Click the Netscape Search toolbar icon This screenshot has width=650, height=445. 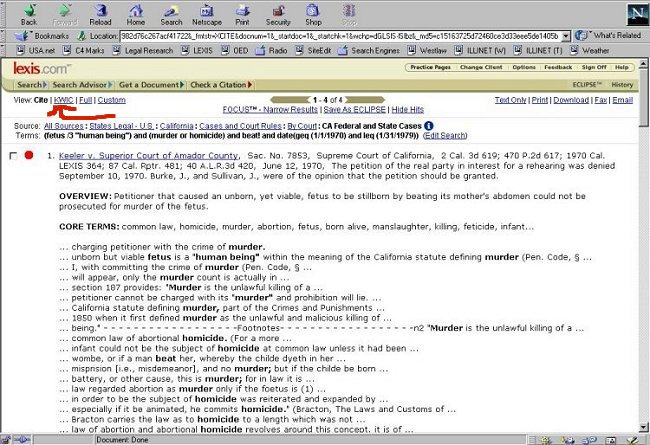coord(171,13)
